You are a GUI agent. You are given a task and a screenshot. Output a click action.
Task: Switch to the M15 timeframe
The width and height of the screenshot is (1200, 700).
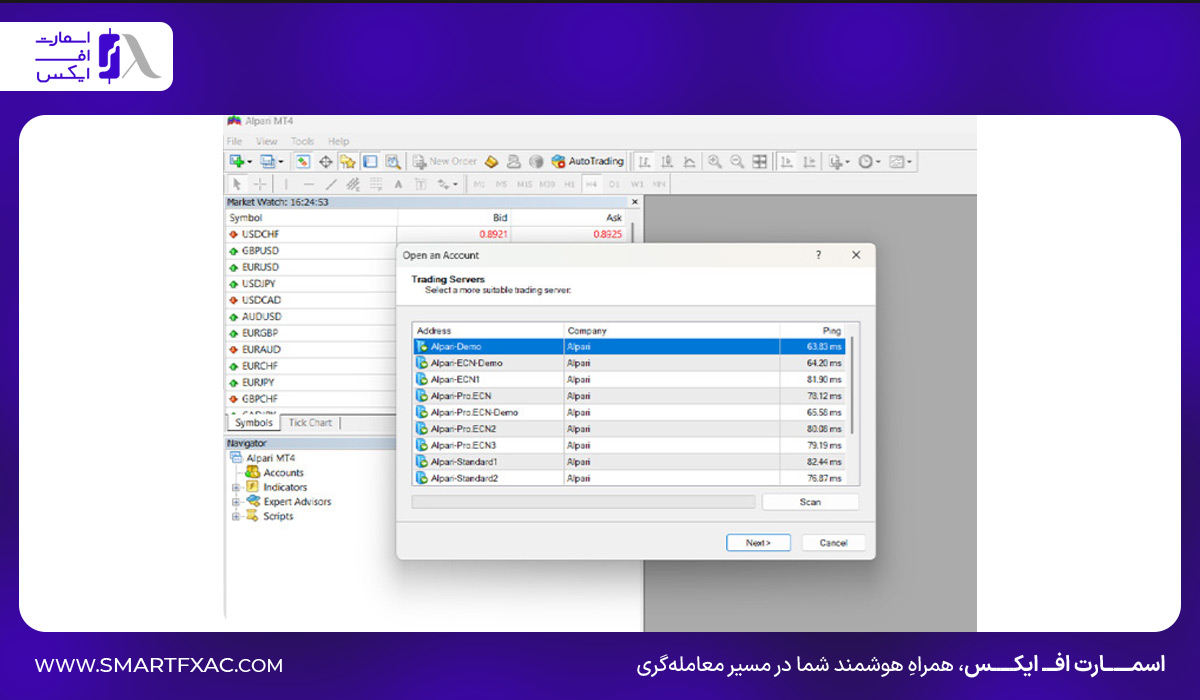coord(524,184)
